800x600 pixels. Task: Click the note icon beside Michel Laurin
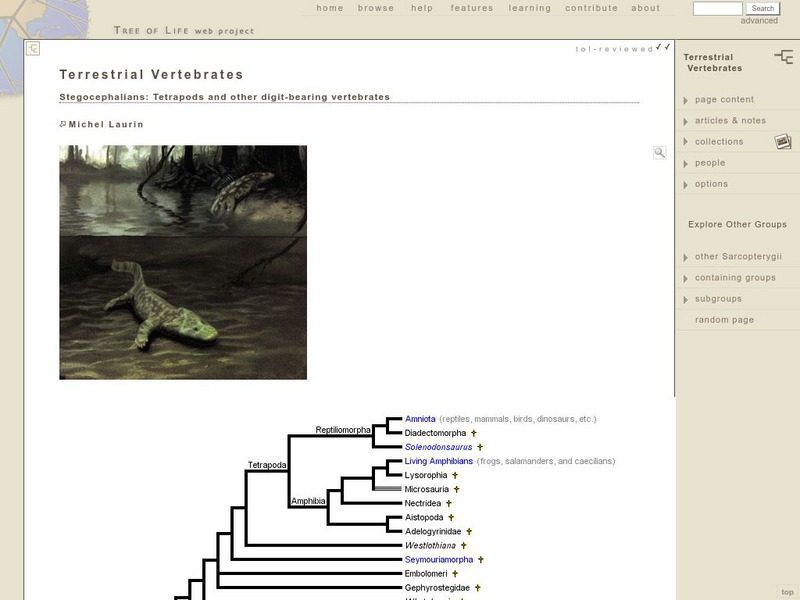pos(63,124)
